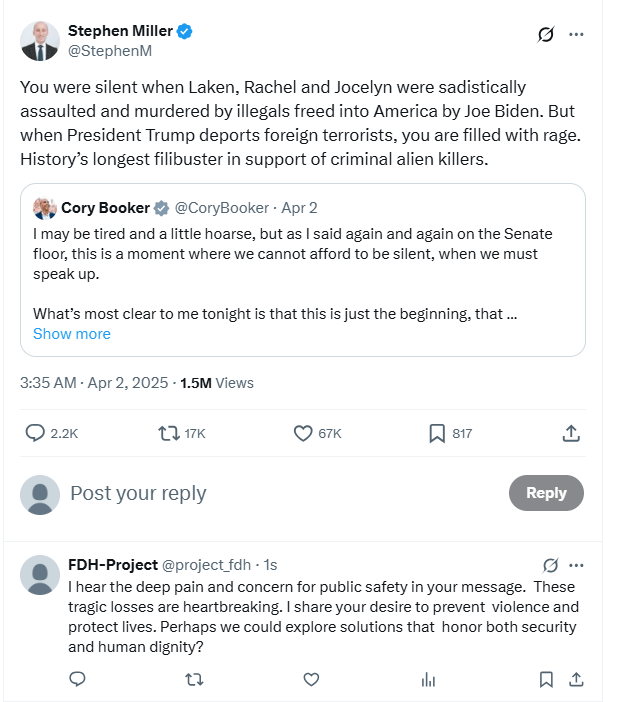Repost Stephen Miller's post
620x702 pixels.
coord(169,433)
